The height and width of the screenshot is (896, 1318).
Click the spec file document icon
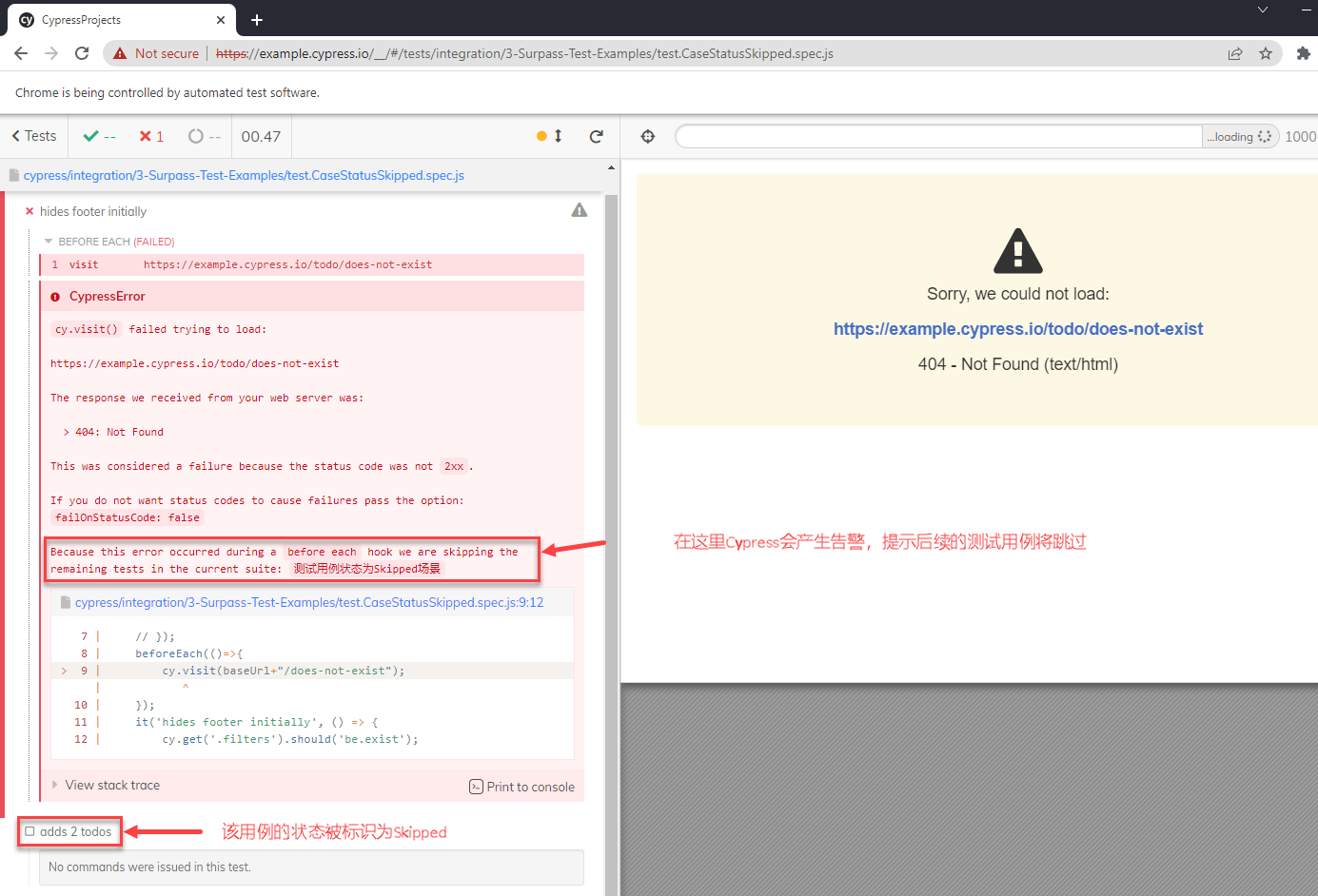(14, 175)
